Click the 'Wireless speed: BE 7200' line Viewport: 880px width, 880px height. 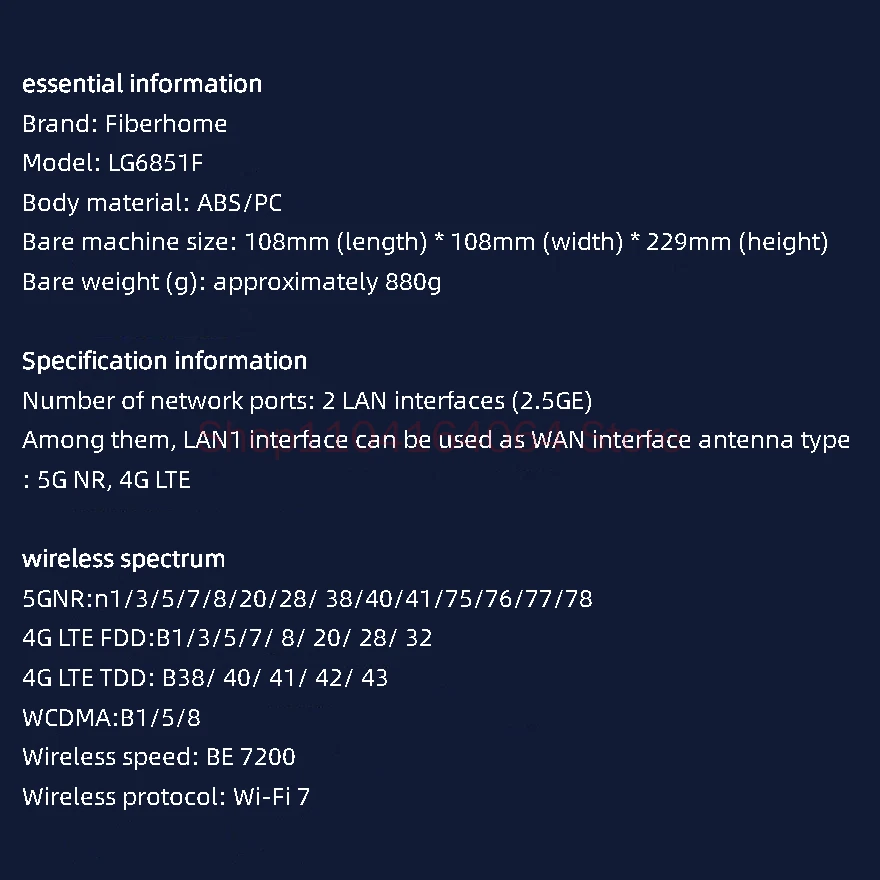(159, 757)
